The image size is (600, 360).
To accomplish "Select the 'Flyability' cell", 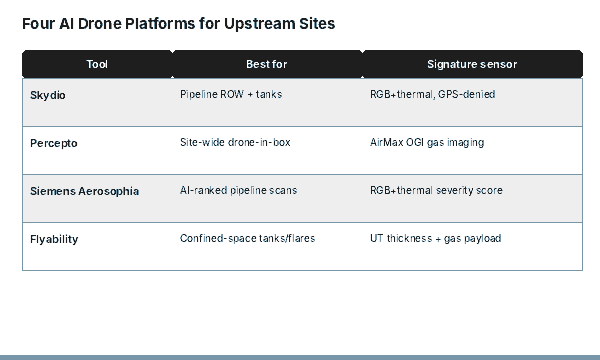I will point(97,246).
